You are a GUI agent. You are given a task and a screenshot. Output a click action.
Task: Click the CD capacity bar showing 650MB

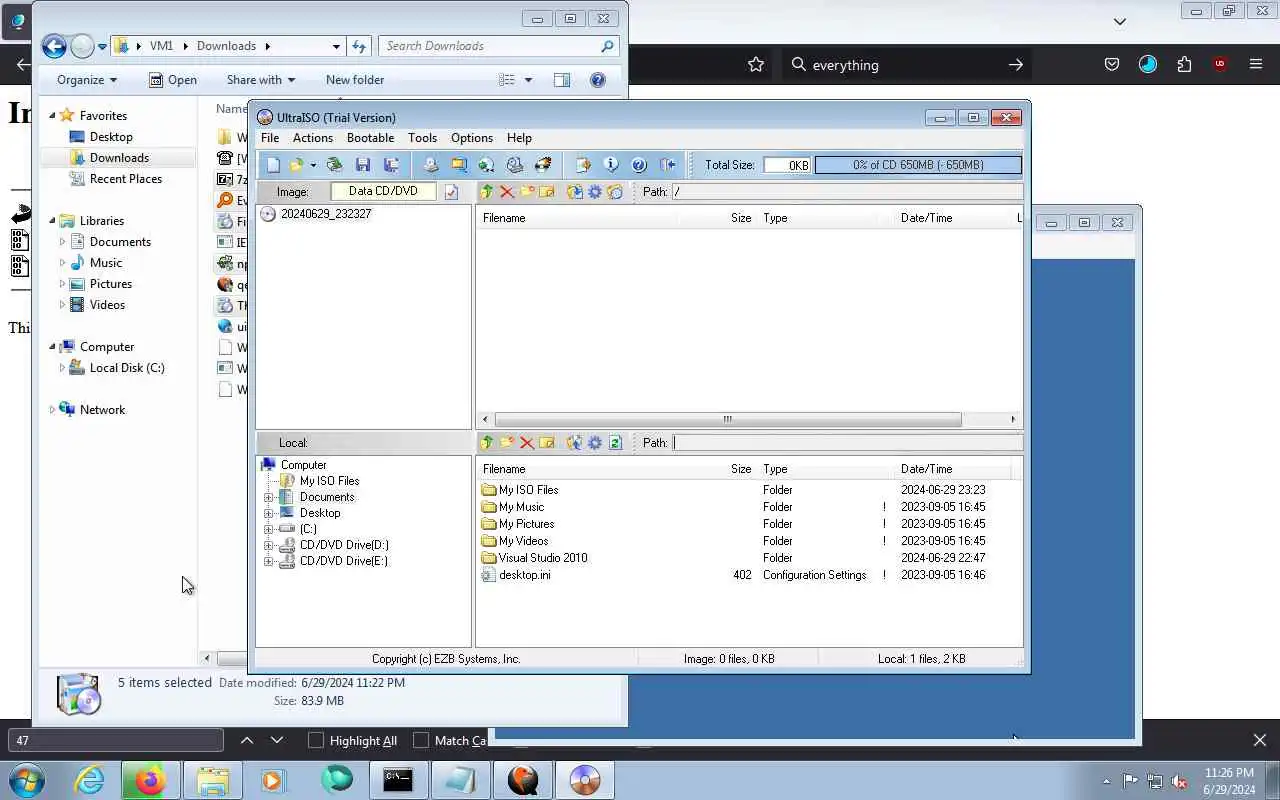coord(918,165)
